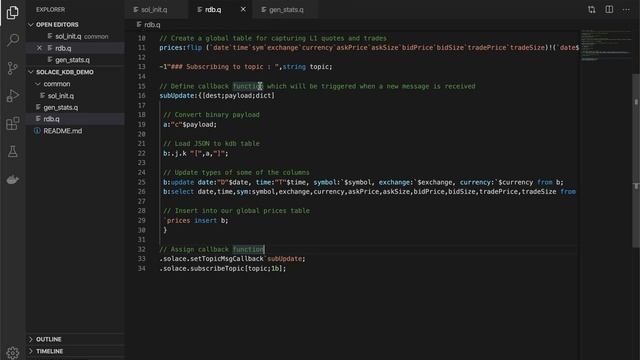Click the code minimap preview
This screenshot has height=360, width=640.
click(606, 45)
